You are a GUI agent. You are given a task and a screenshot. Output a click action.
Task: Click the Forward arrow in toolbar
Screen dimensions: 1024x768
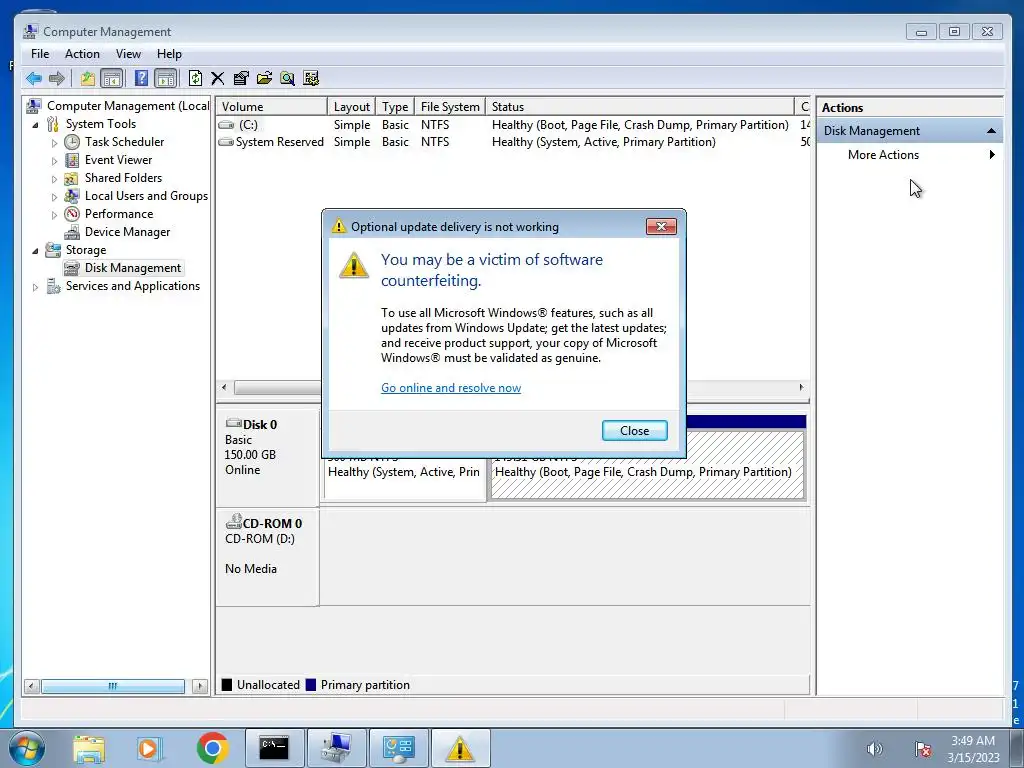coord(57,79)
